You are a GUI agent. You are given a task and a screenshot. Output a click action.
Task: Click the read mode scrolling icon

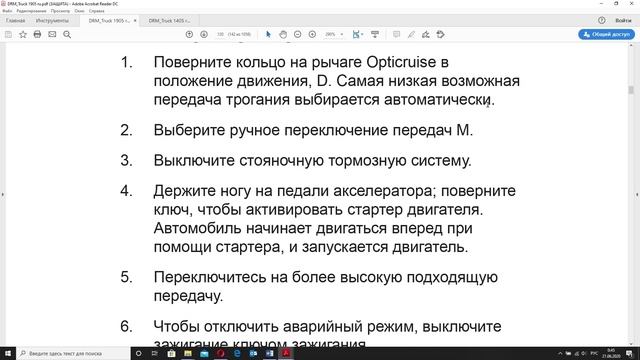375,35
